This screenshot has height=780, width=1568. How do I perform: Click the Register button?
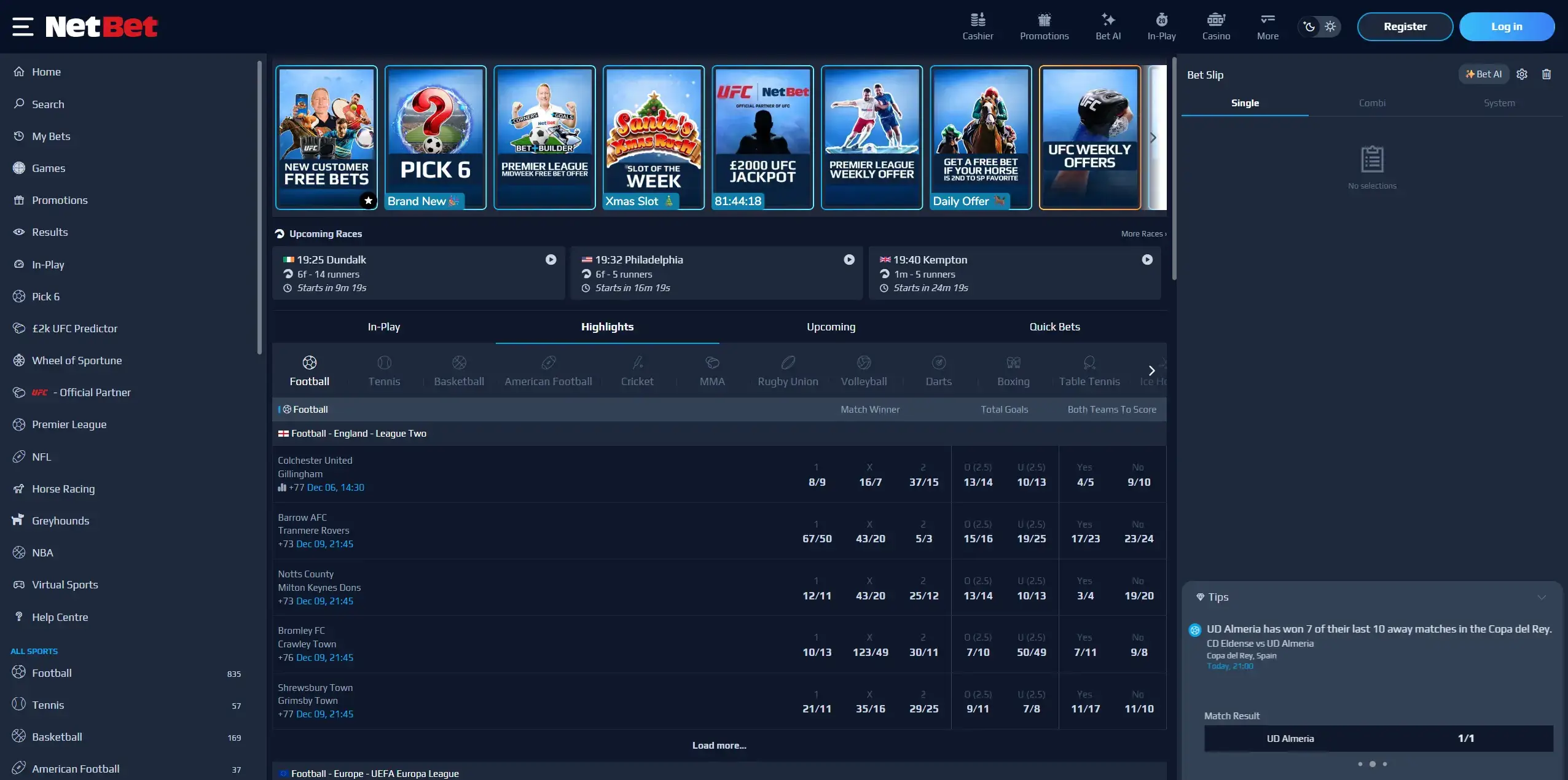(1404, 26)
